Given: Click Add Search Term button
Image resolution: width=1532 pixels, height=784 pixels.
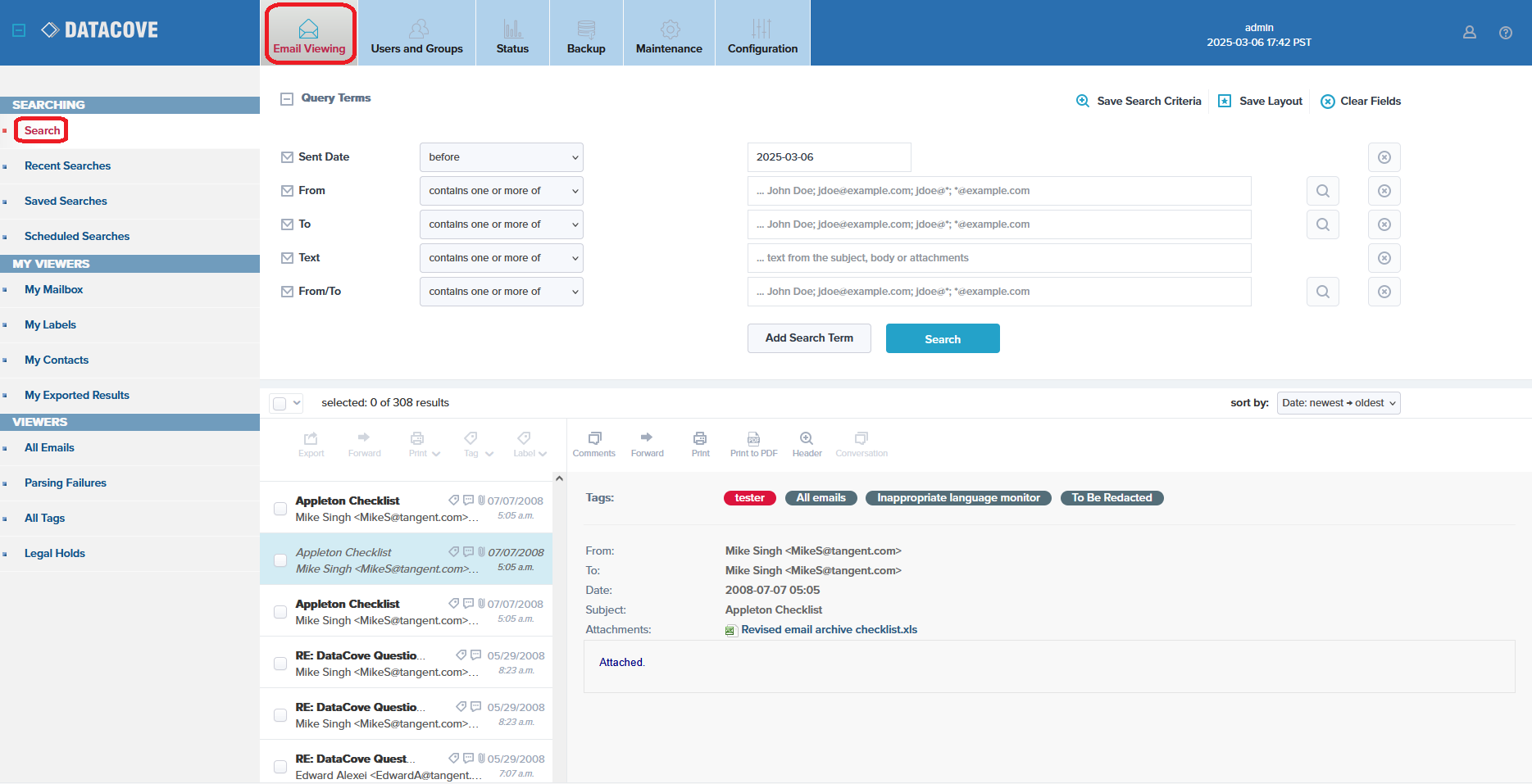Looking at the screenshot, I should [x=809, y=338].
